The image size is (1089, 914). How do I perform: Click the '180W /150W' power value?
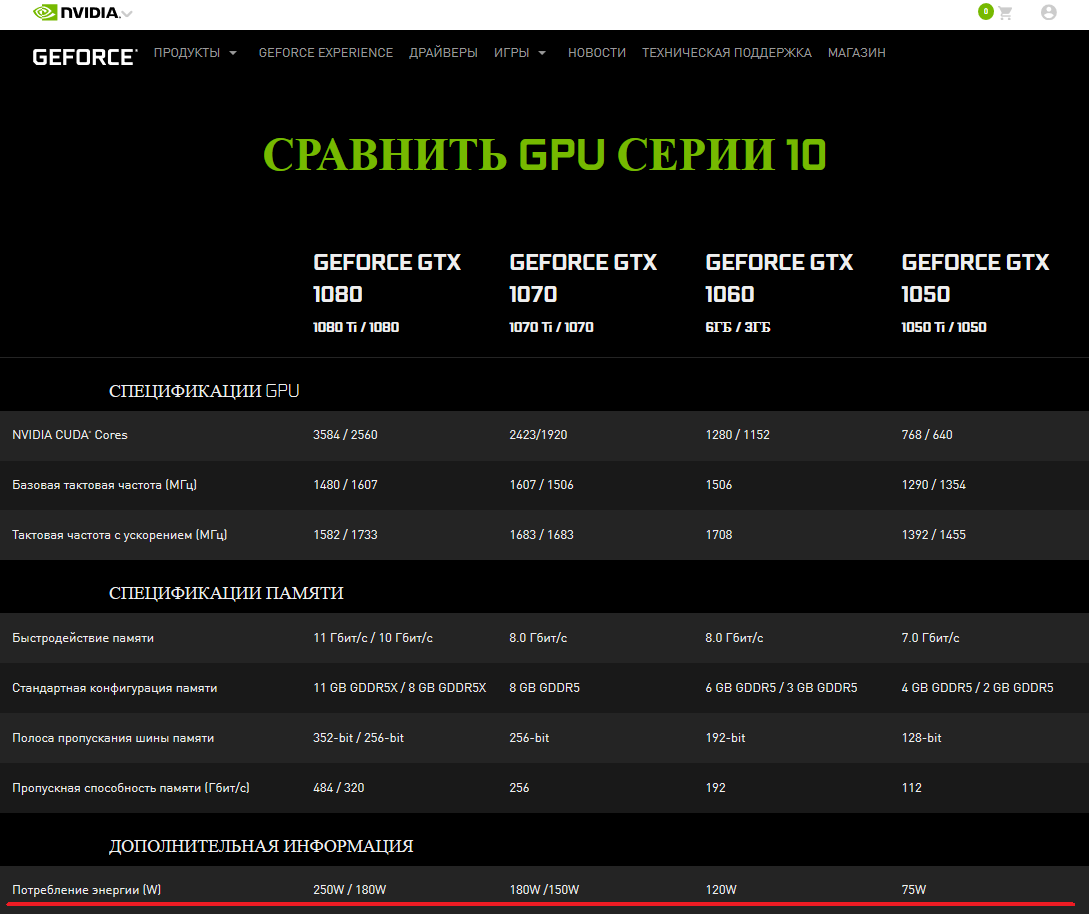tap(544, 890)
